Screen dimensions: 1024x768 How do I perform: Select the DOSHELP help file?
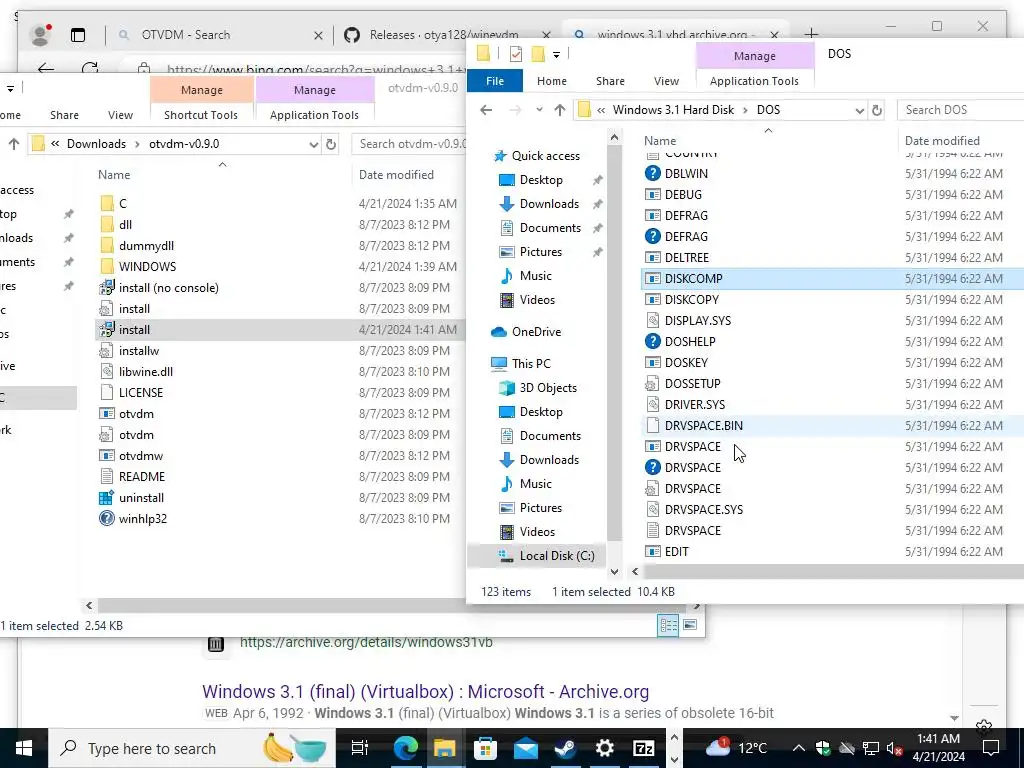[690, 342]
